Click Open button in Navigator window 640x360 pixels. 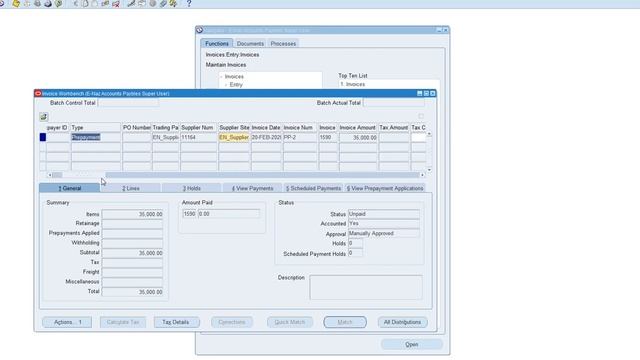[x=412, y=344]
